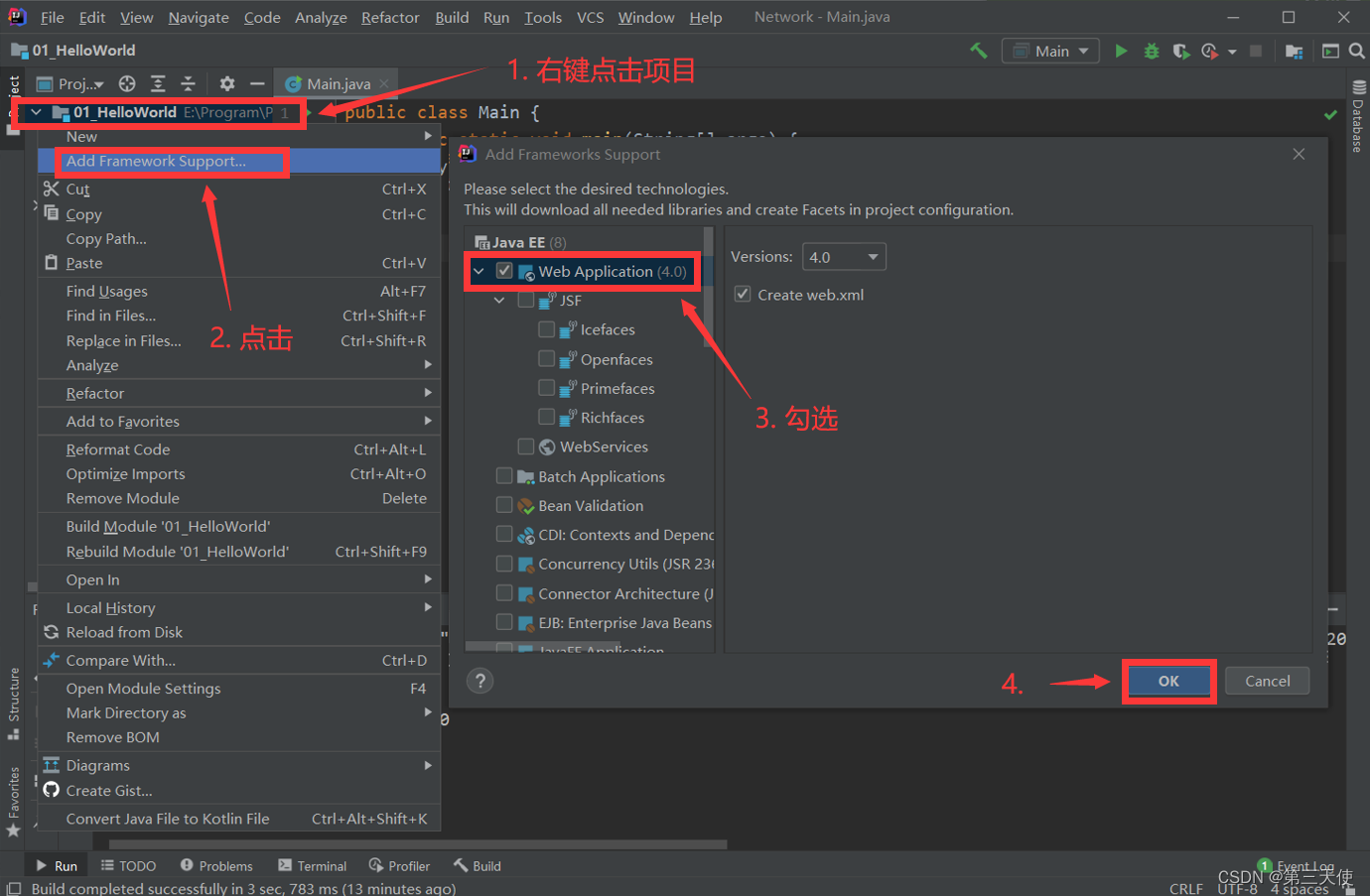Collapse the JSF tree node
1370x896 pixels.
[499, 300]
